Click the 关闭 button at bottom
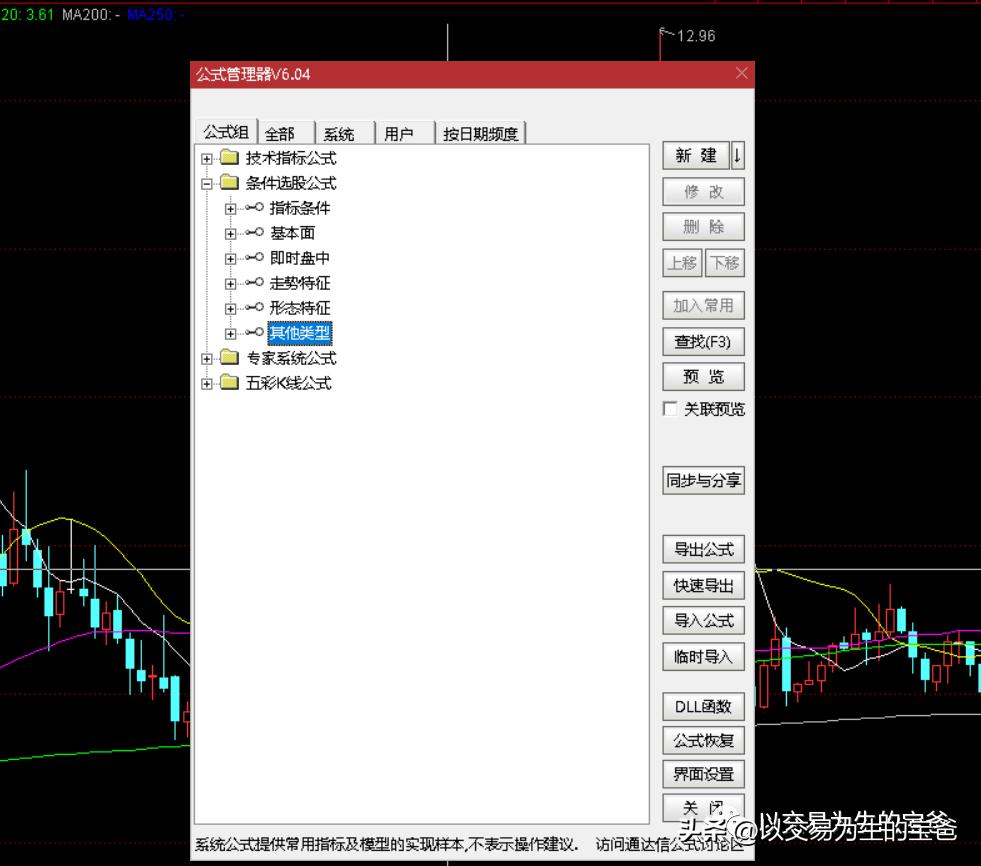Viewport: 981px width, 866px height. 703,808
